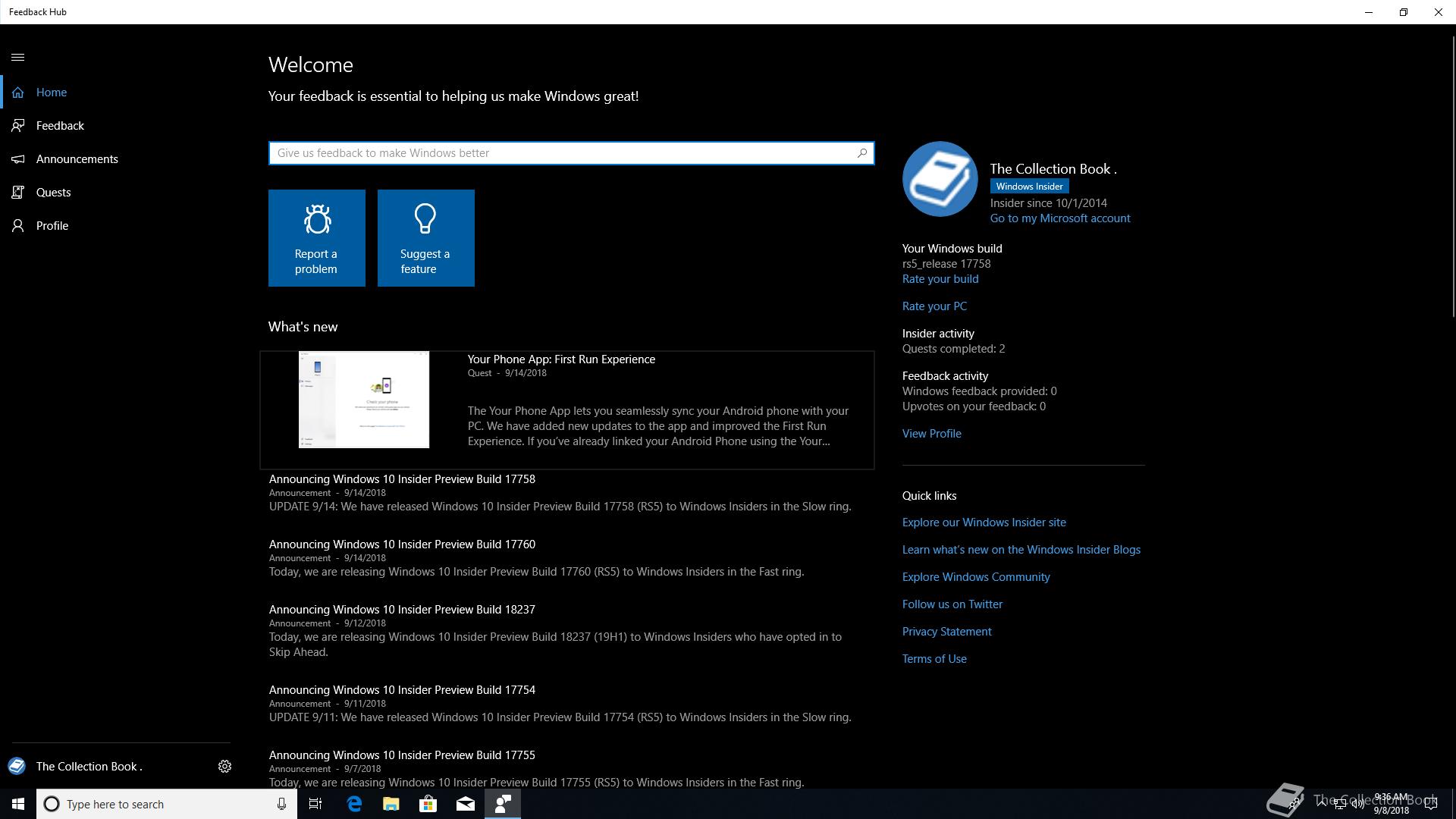Click the Cortana microphone icon

281,804
